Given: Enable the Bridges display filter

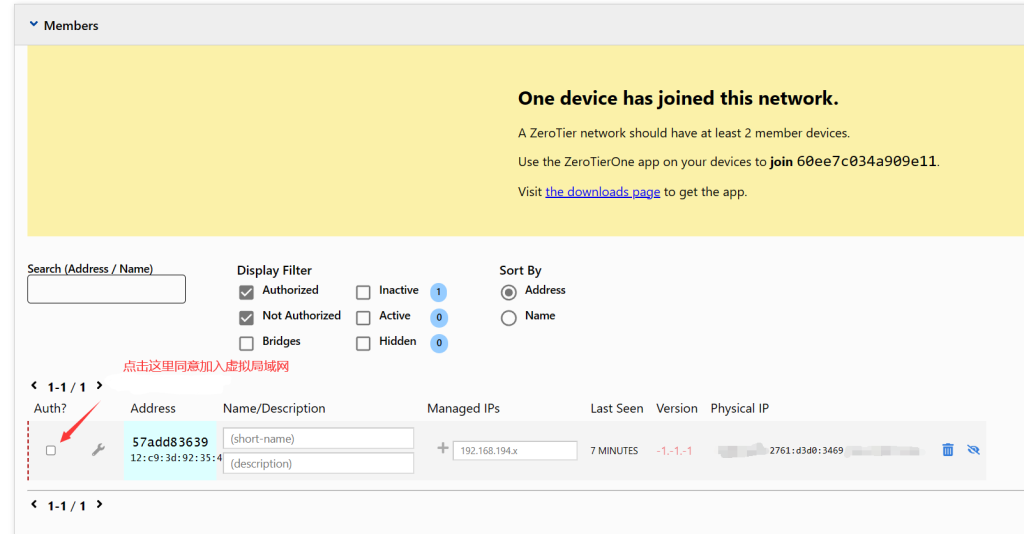Looking at the screenshot, I should tap(246, 343).
